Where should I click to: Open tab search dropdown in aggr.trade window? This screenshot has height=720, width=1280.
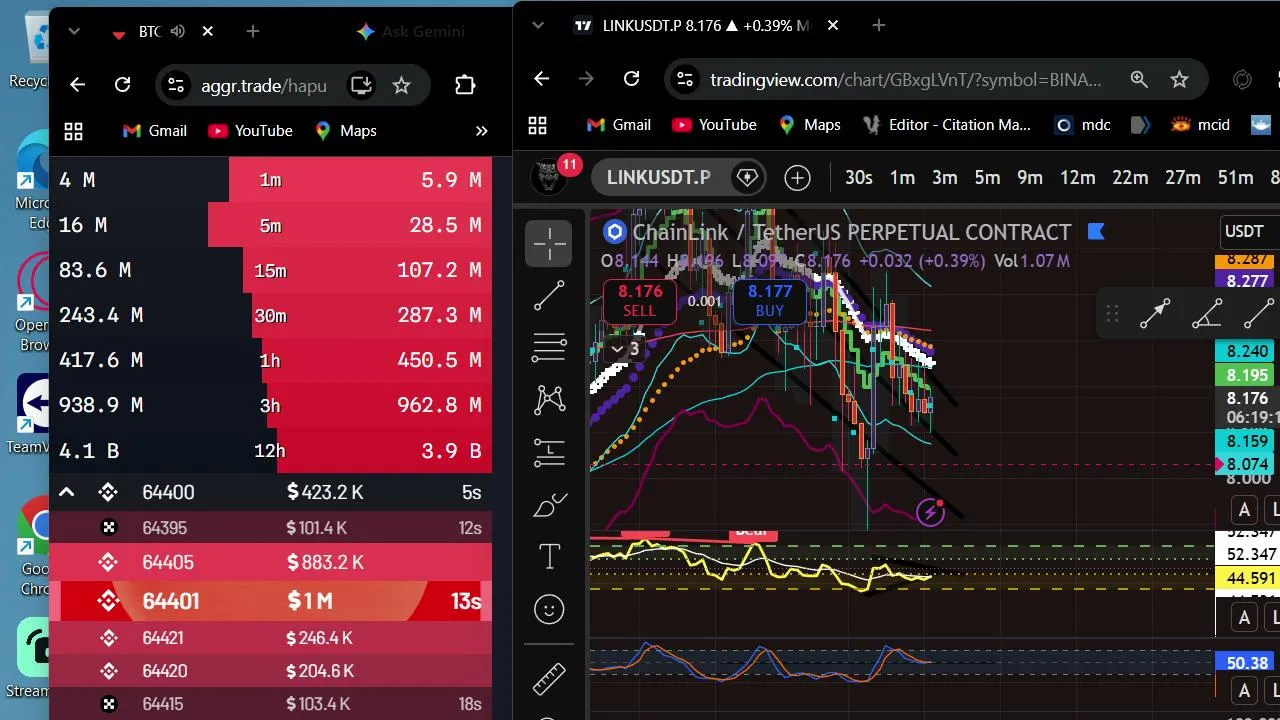(x=74, y=32)
